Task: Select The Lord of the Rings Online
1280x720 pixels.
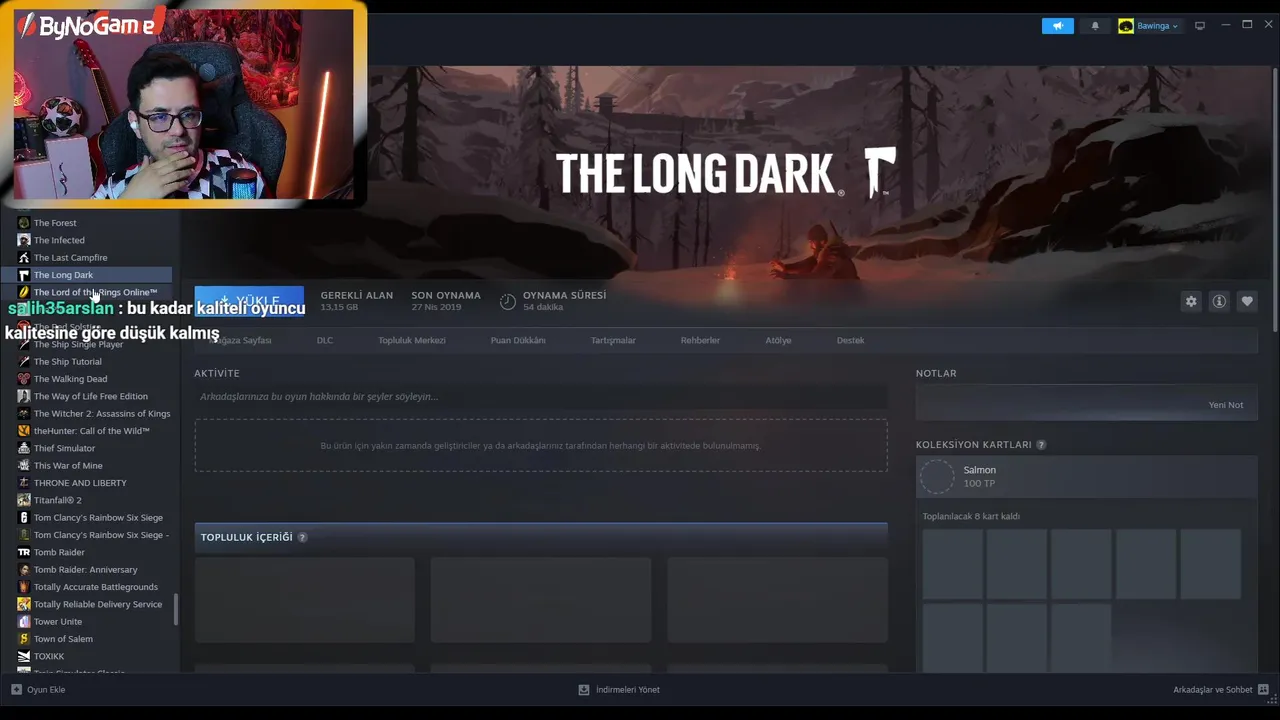Action: pos(95,292)
